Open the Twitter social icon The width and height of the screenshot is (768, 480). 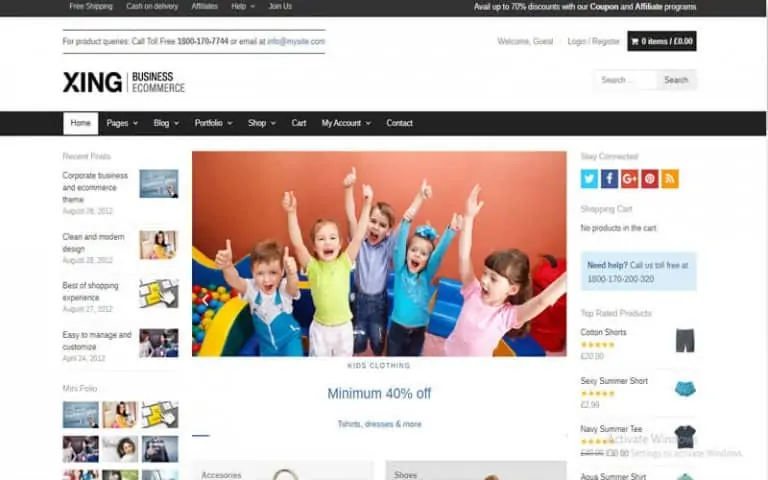[589, 179]
